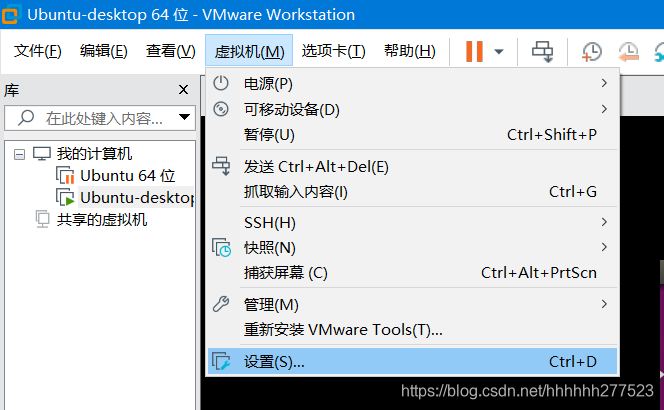
Task: Choose 发送 Ctrl+Alt+Del(E) menu item
Action: click(x=412, y=166)
